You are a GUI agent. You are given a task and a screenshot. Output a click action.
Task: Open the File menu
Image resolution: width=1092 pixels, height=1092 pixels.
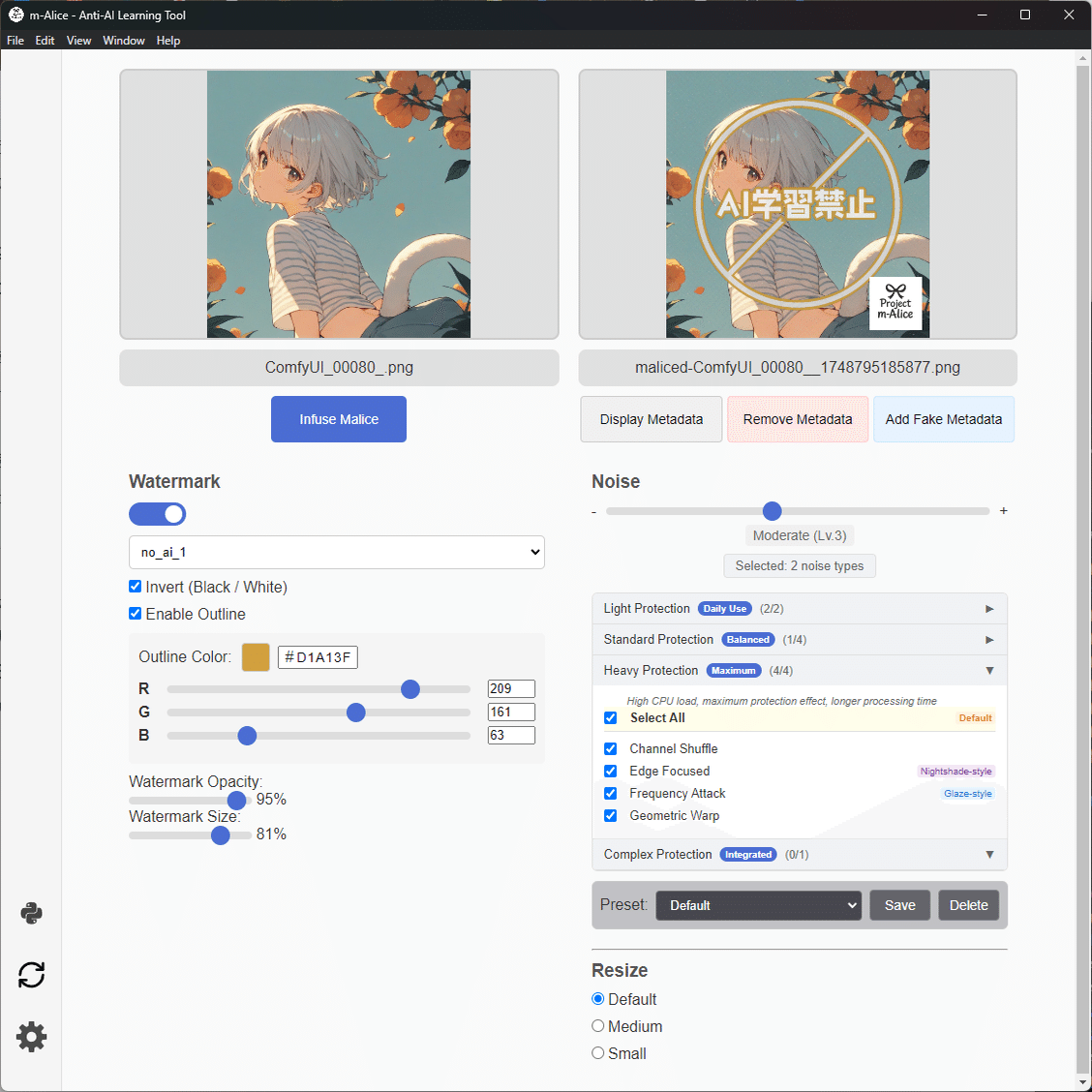click(x=15, y=41)
